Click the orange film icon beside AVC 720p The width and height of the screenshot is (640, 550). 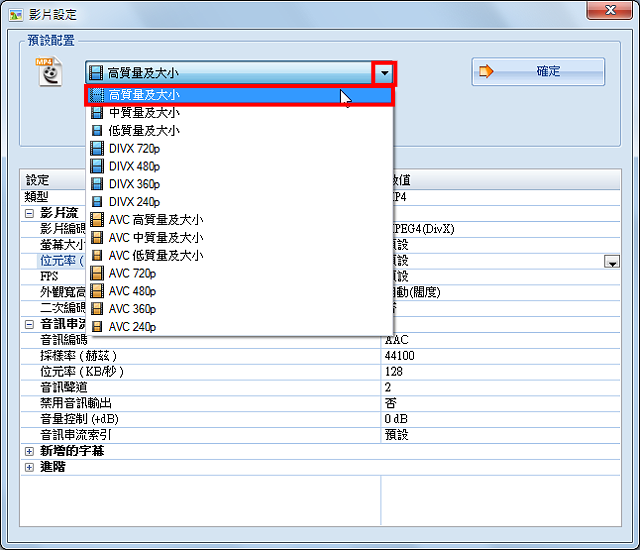[x=97, y=273]
